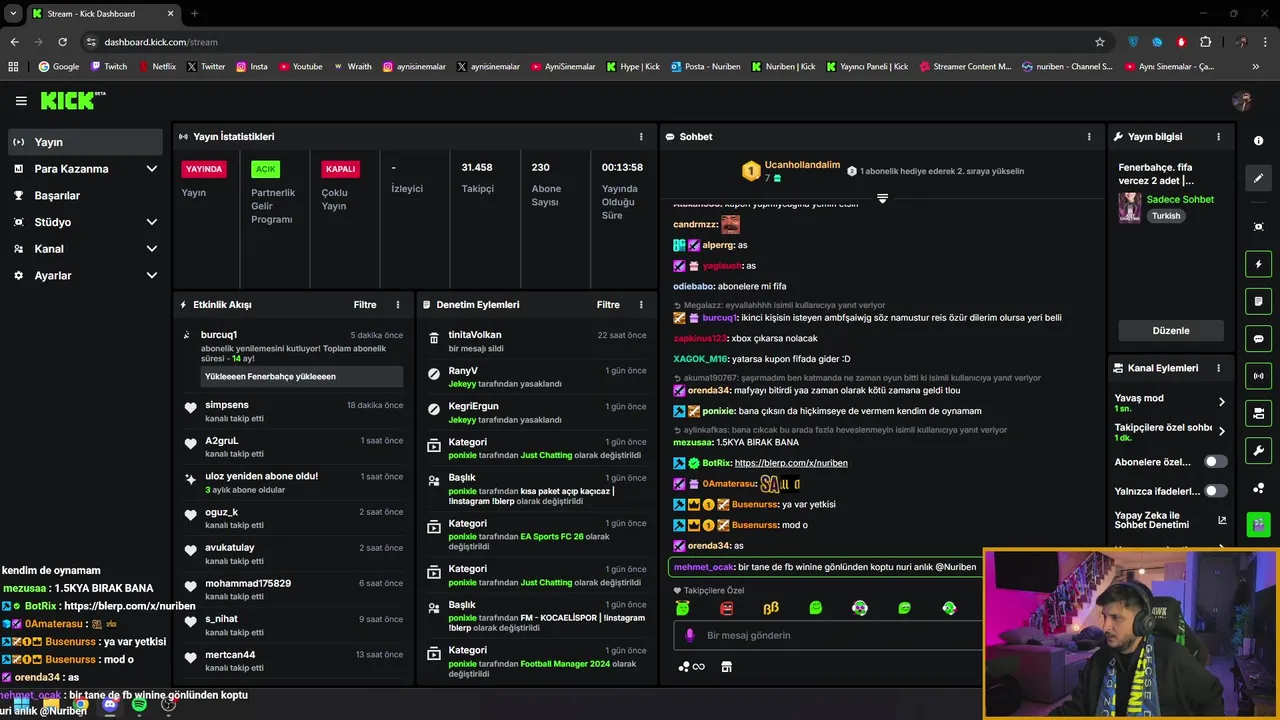Select Yayın in the sidebar

[85, 142]
